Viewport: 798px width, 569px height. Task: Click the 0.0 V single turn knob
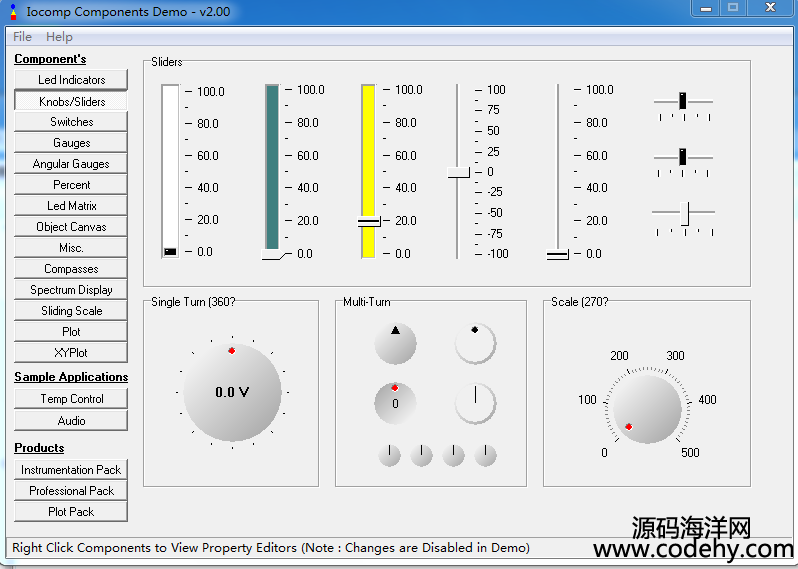232,392
